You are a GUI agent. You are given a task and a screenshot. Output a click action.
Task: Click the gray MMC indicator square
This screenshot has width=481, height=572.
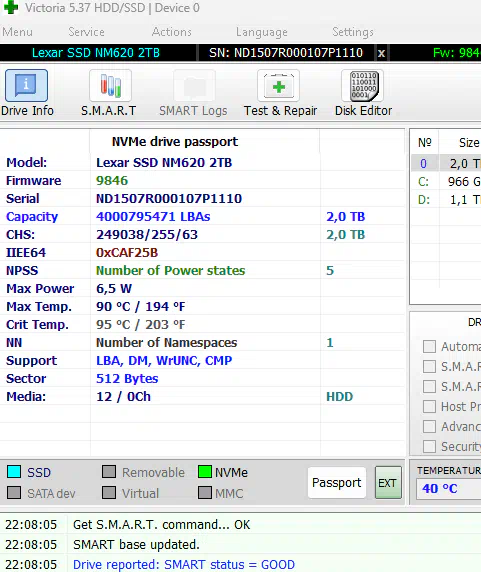(205, 492)
